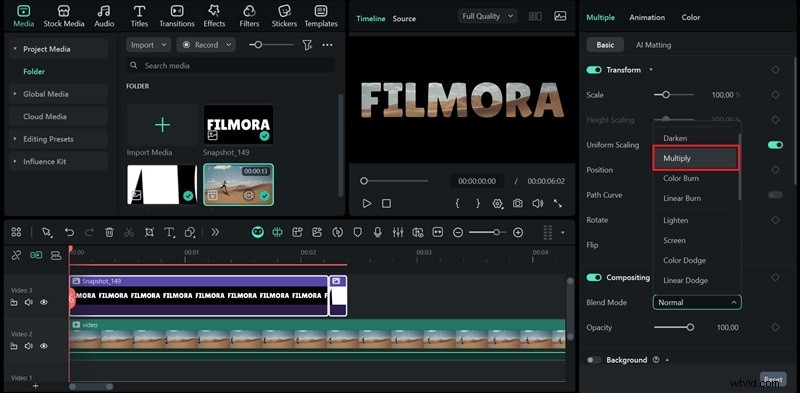Open the Import dropdown
This screenshot has height=393, width=800.
(x=148, y=45)
